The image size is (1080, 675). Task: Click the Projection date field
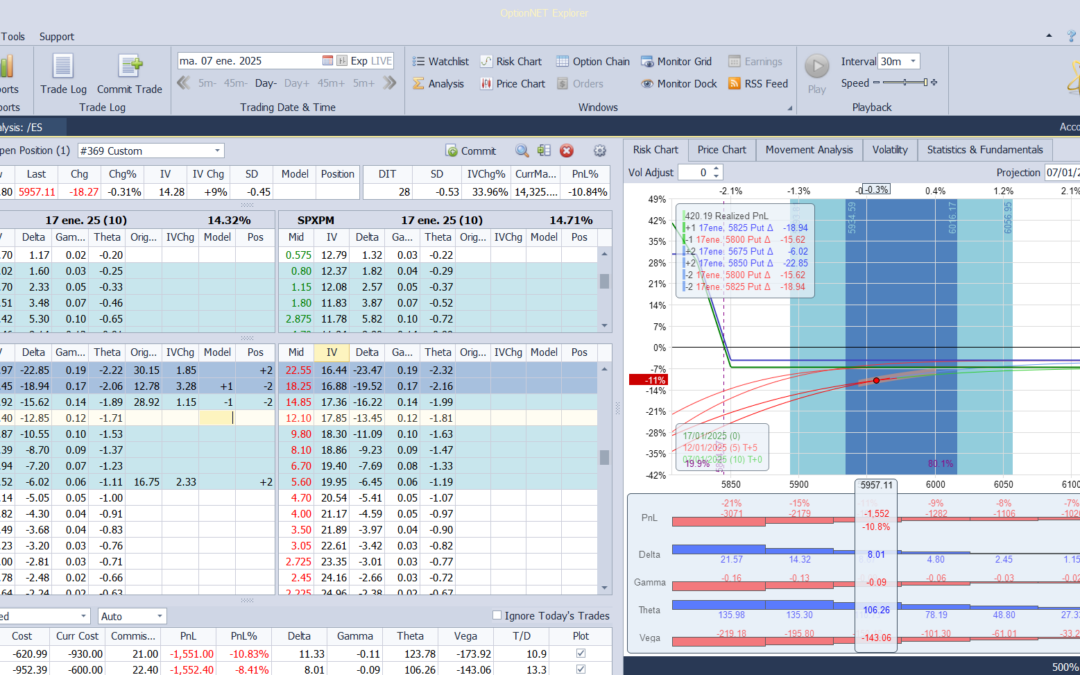click(x=1062, y=172)
